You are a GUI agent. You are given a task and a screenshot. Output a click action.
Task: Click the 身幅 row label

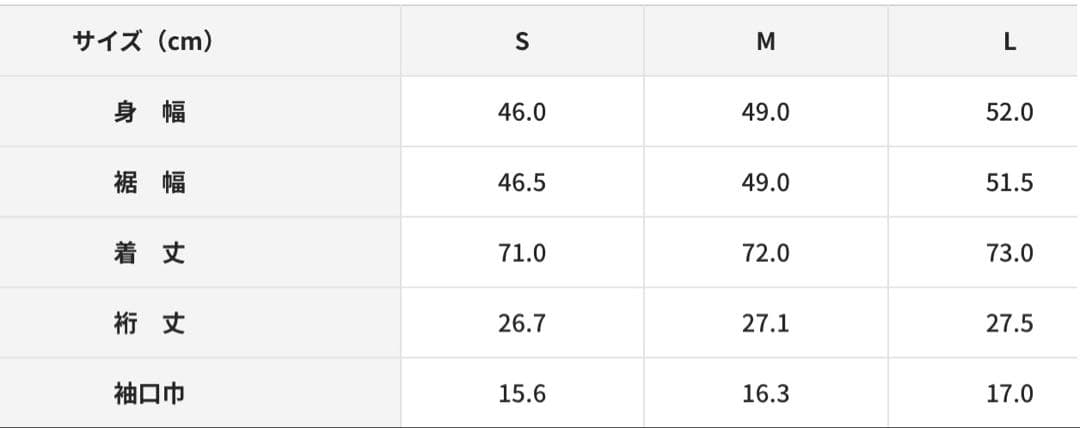(x=149, y=112)
